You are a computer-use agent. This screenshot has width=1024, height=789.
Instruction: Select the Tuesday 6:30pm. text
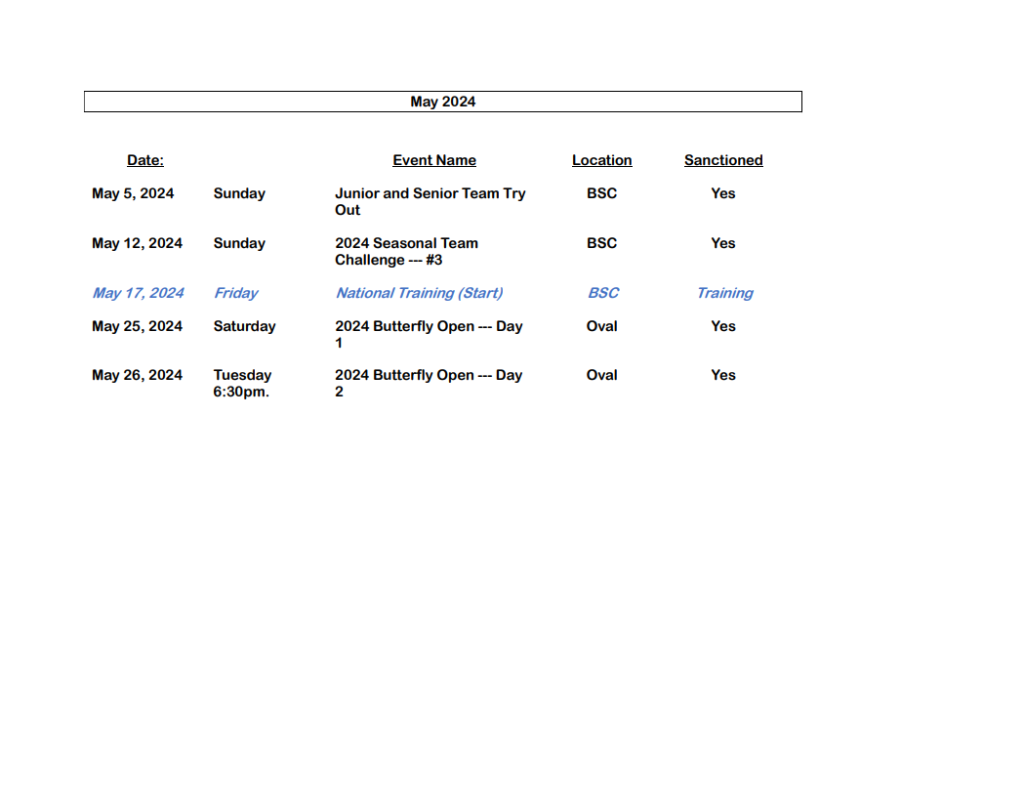pyautogui.click(x=242, y=383)
